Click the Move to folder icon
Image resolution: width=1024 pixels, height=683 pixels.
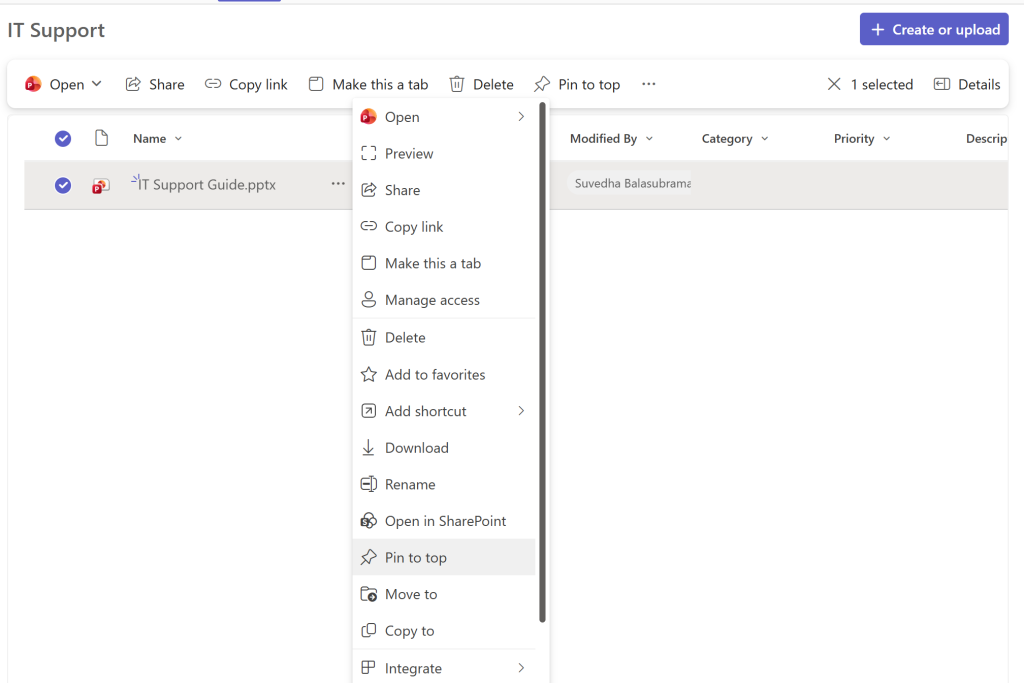tap(369, 594)
